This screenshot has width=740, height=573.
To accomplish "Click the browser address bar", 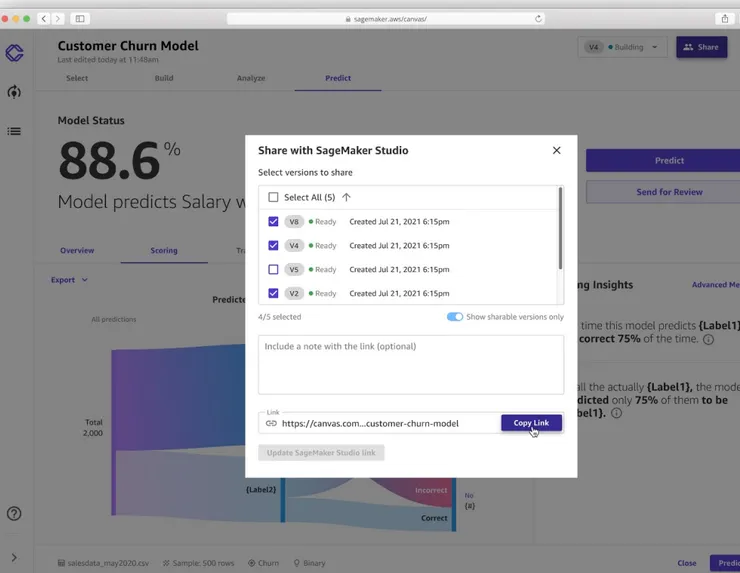I will click(386, 19).
